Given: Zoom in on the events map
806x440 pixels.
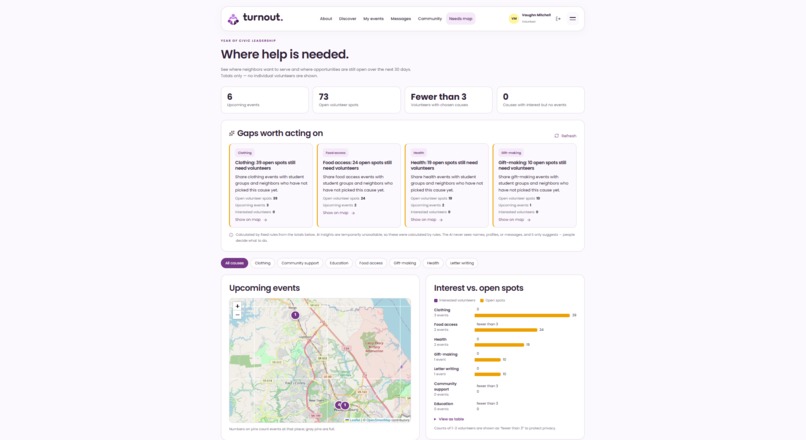Looking at the screenshot, I should 237,306.
